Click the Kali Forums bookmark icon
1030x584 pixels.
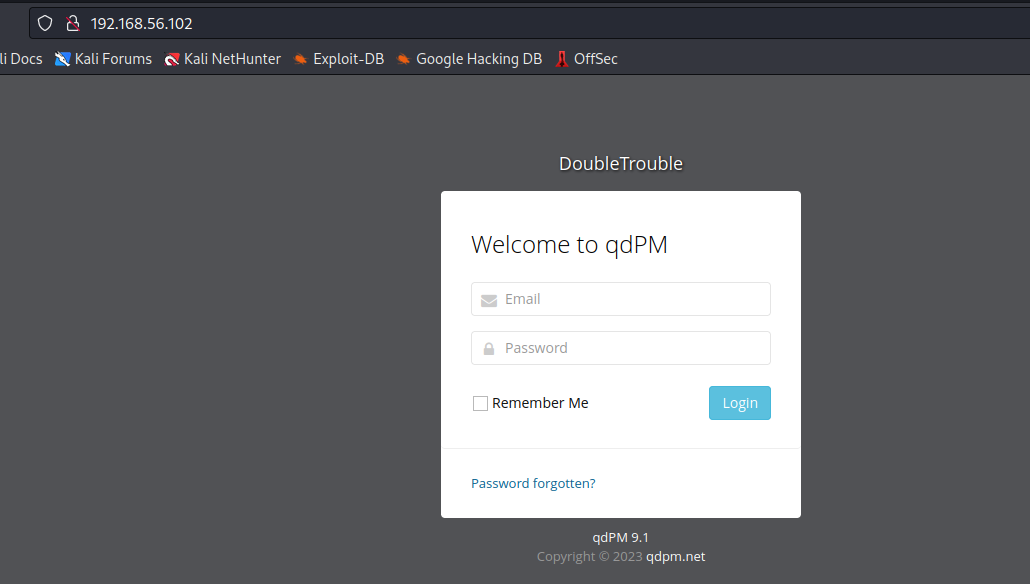62,59
